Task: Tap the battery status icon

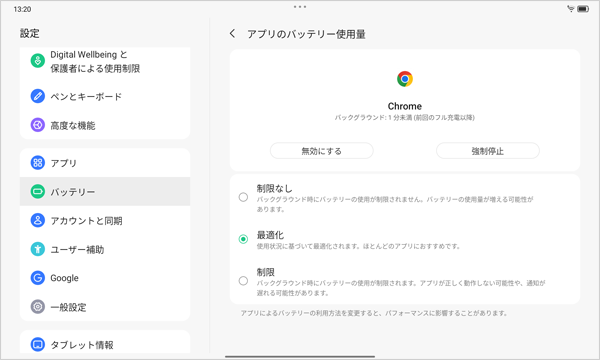Action: [x=583, y=9]
